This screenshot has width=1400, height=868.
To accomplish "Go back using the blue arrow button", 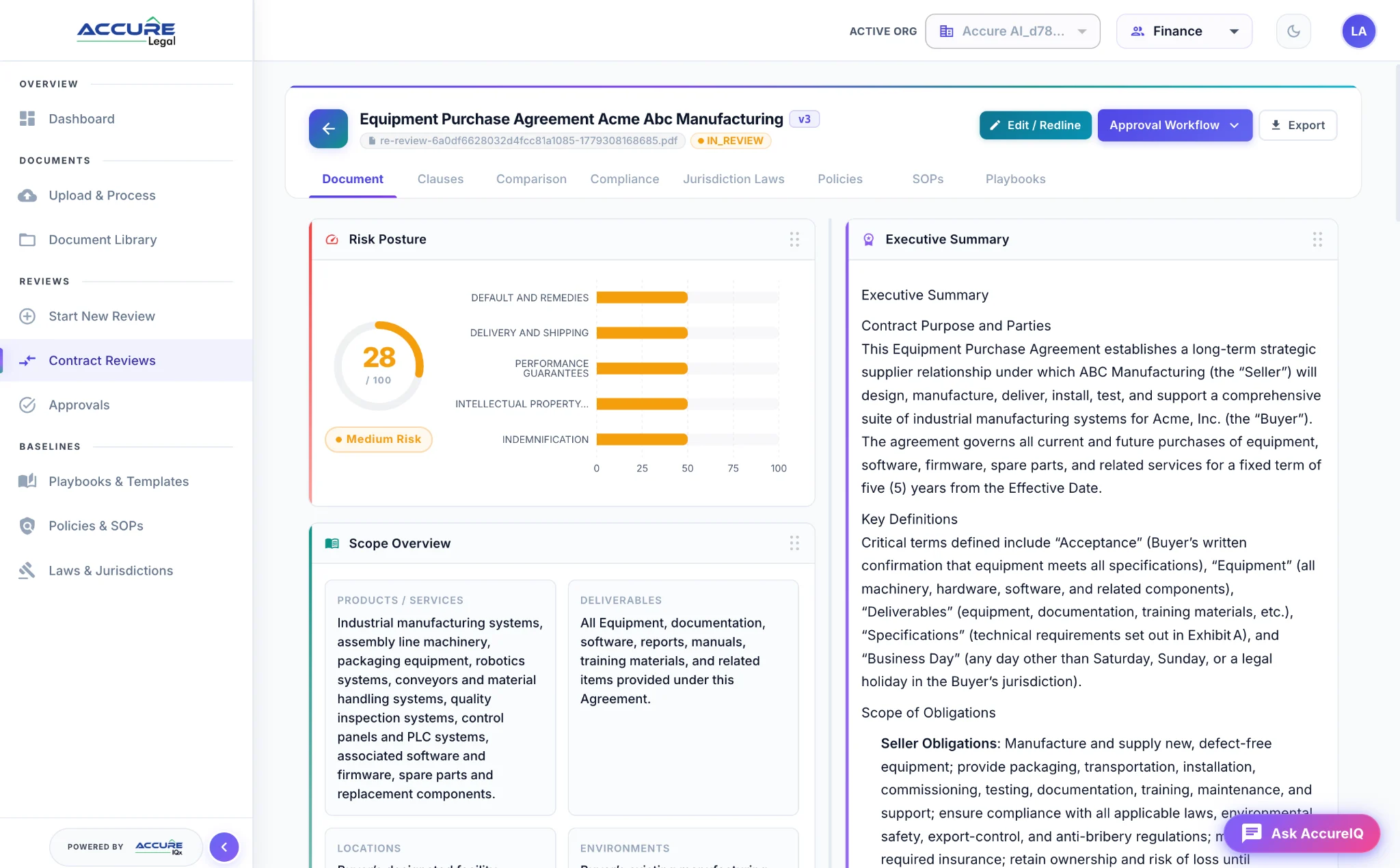I will tap(328, 128).
